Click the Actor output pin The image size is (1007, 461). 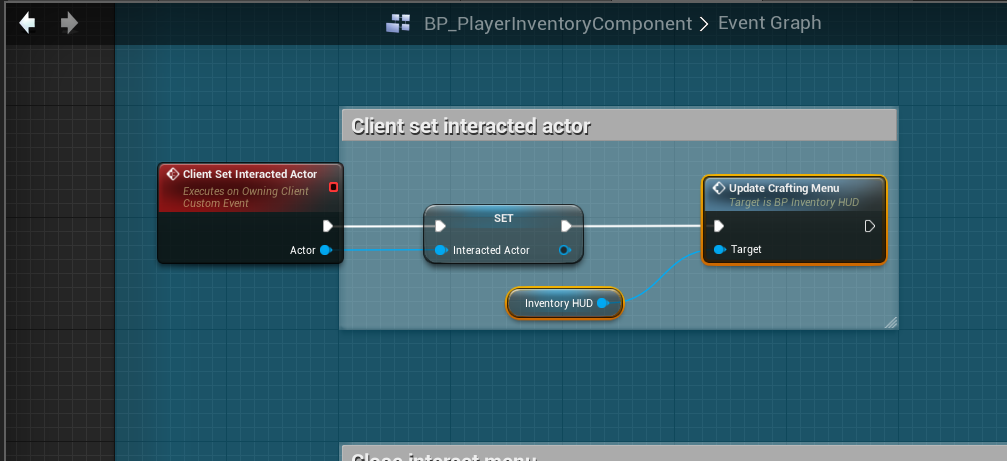326,250
